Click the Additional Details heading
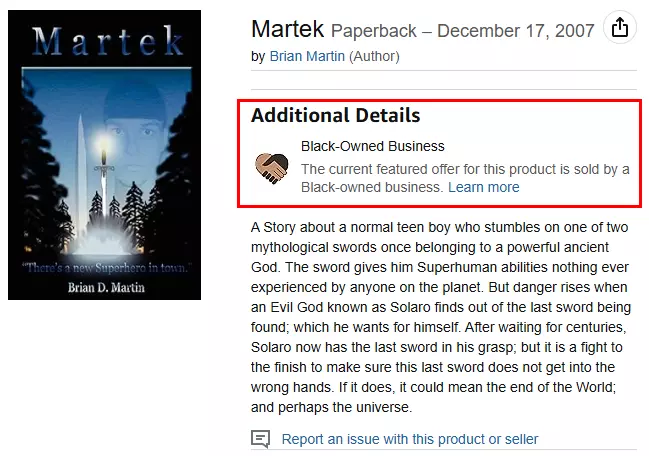Screen dimensions: 649x456 click(336, 115)
